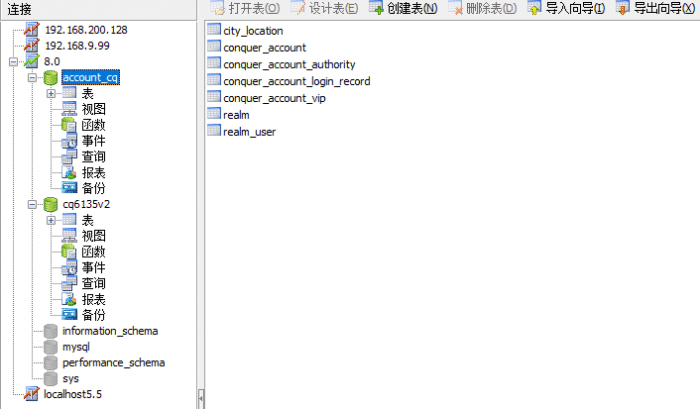Select the 函数 (functions) icon under account_cq
The image size is (700, 409).
(69, 125)
